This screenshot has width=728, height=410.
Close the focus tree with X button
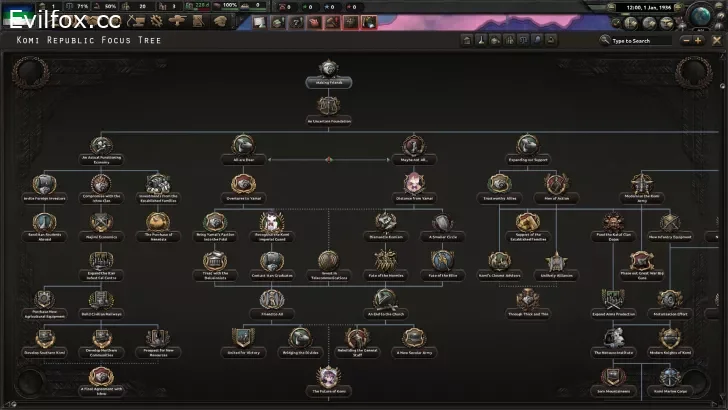[x=714, y=41]
